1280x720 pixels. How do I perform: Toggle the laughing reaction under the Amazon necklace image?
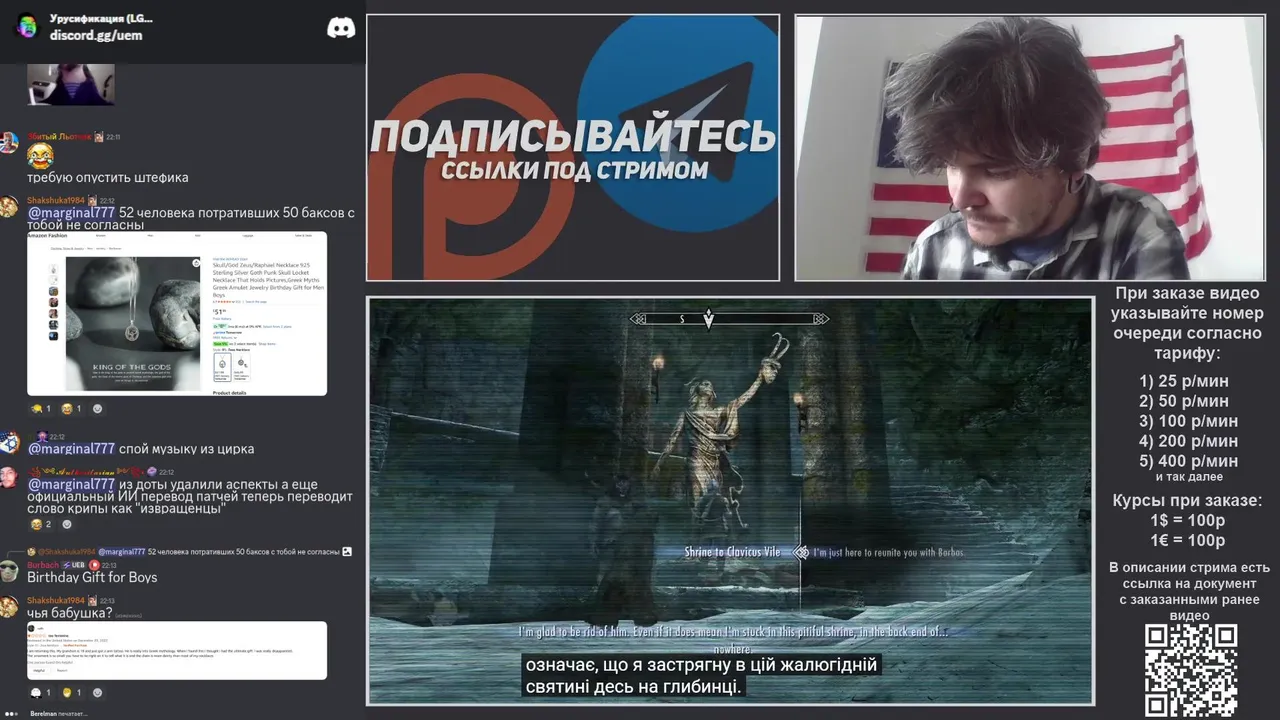point(71,409)
